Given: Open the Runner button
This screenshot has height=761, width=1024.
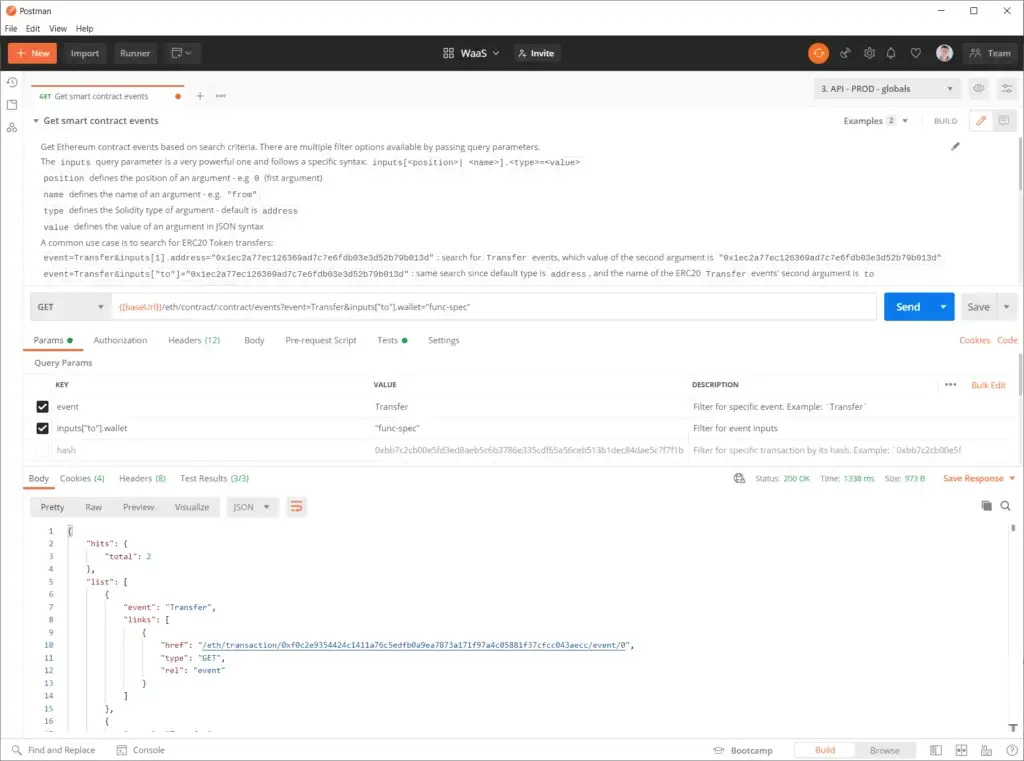Looking at the screenshot, I should click(x=135, y=54).
